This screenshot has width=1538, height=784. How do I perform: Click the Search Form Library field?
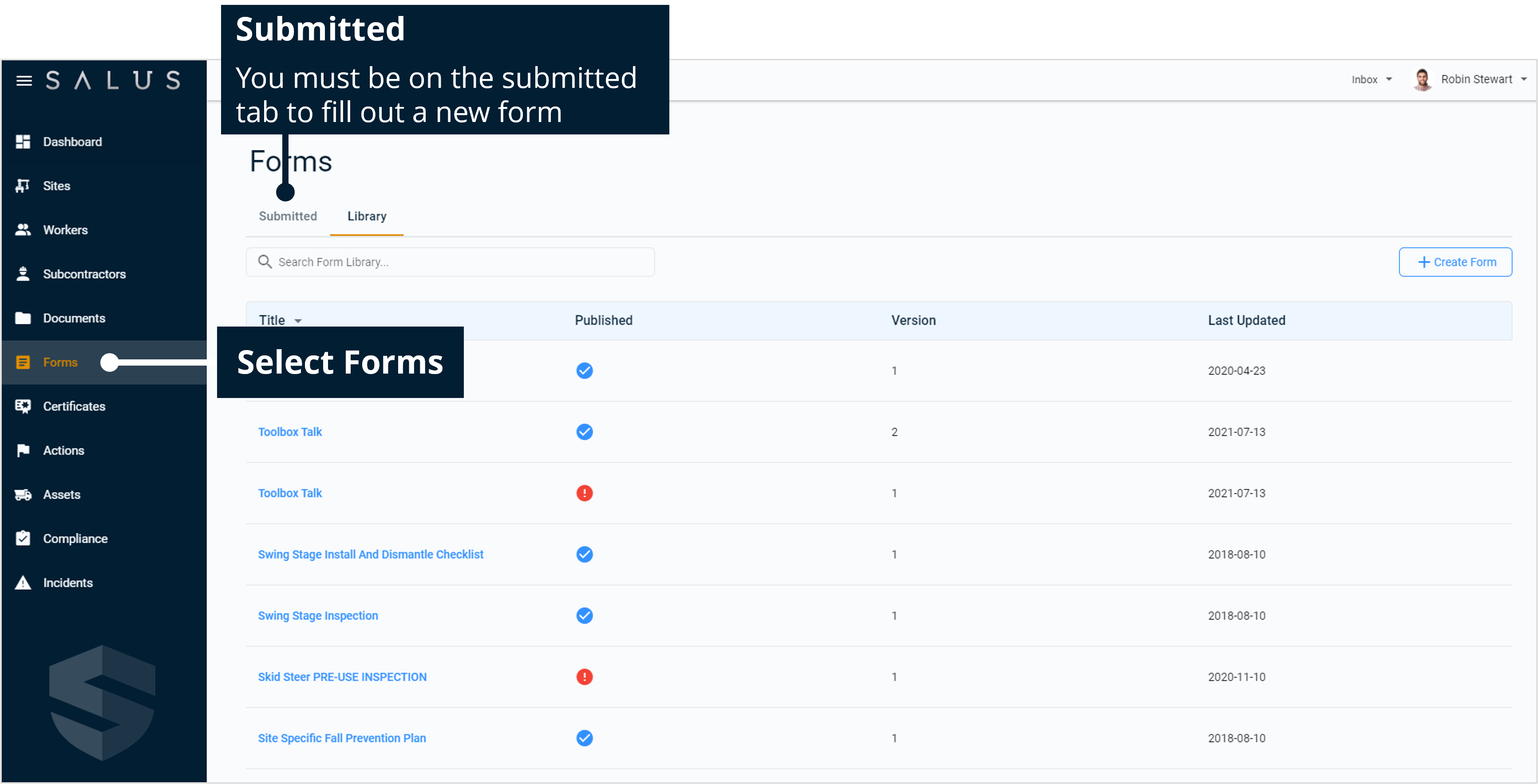[x=451, y=262]
